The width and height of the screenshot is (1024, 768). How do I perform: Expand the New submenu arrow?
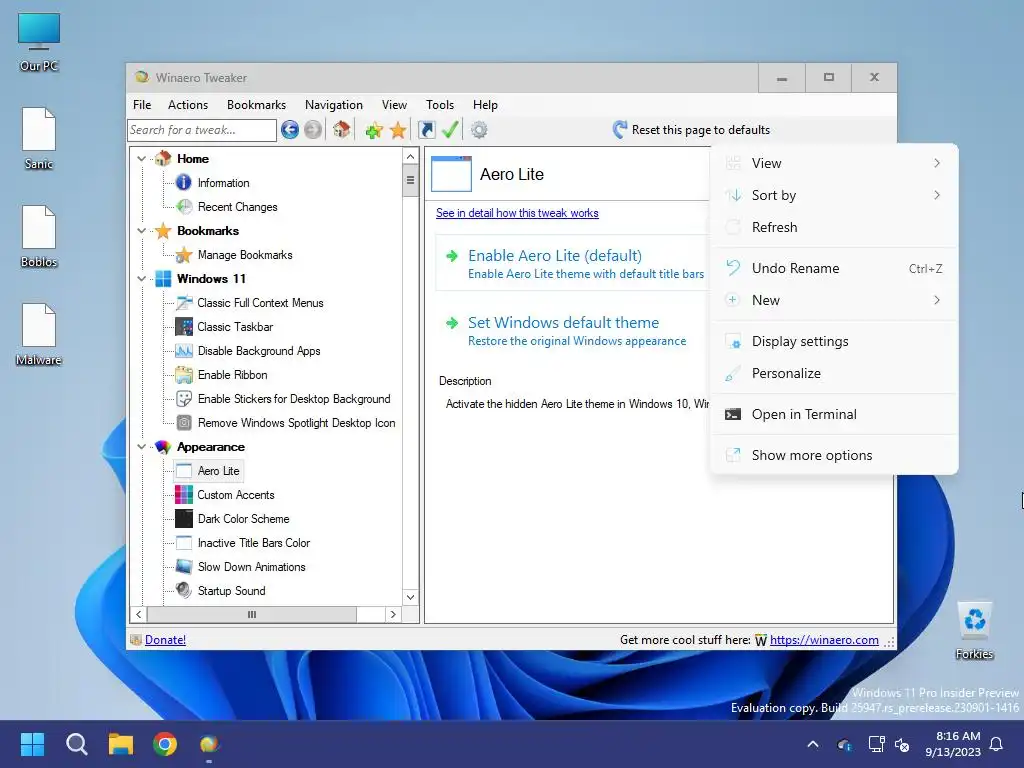(937, 300)
